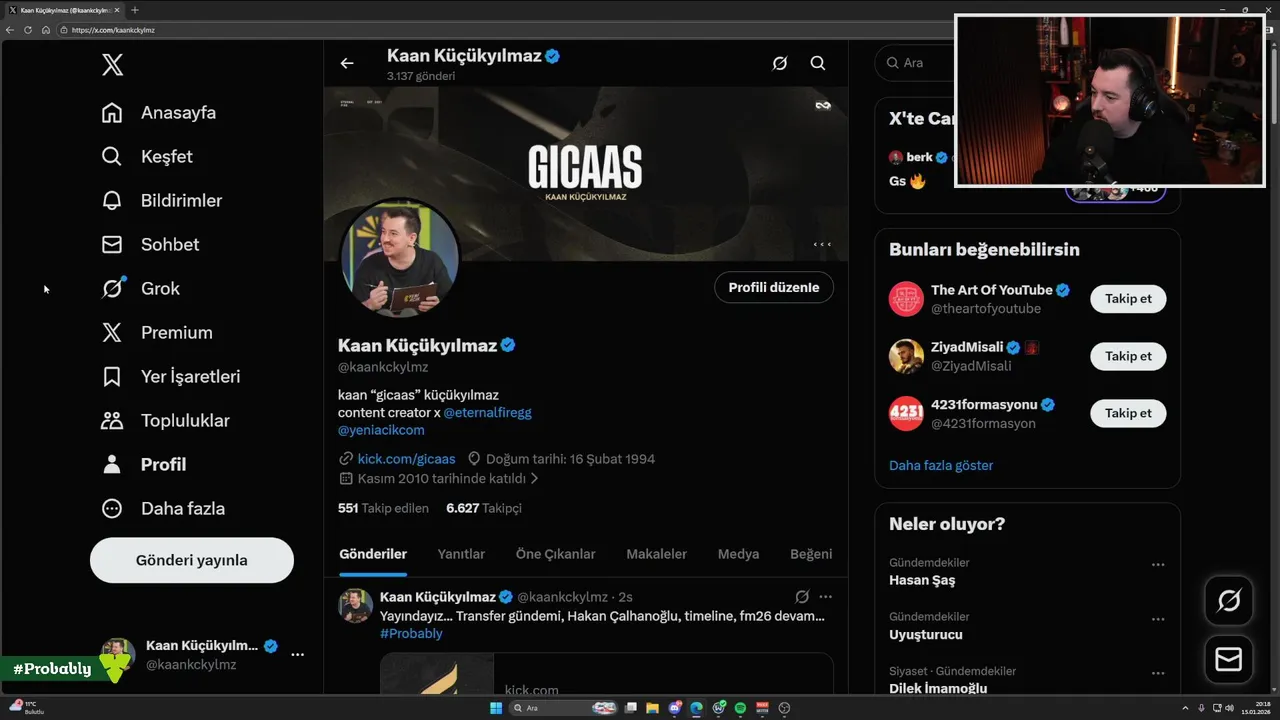Image resolution: width=1280 pixels, height=720 pixels.
Task: Open Grok from the left sidebar
Action: pyautogui.click(x=141, y=289)
